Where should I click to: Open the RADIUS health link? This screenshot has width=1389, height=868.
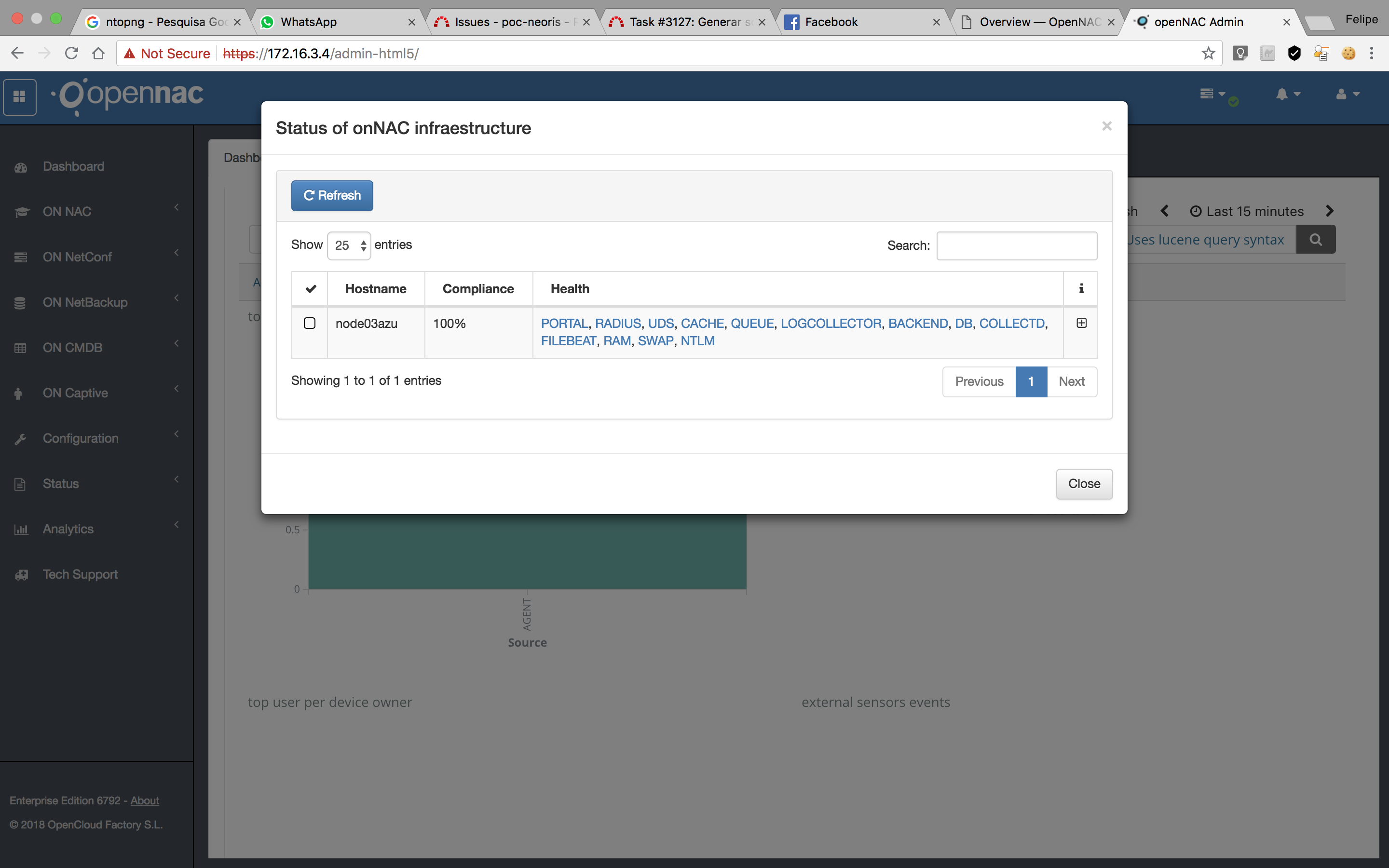click(x=618, y=324)
